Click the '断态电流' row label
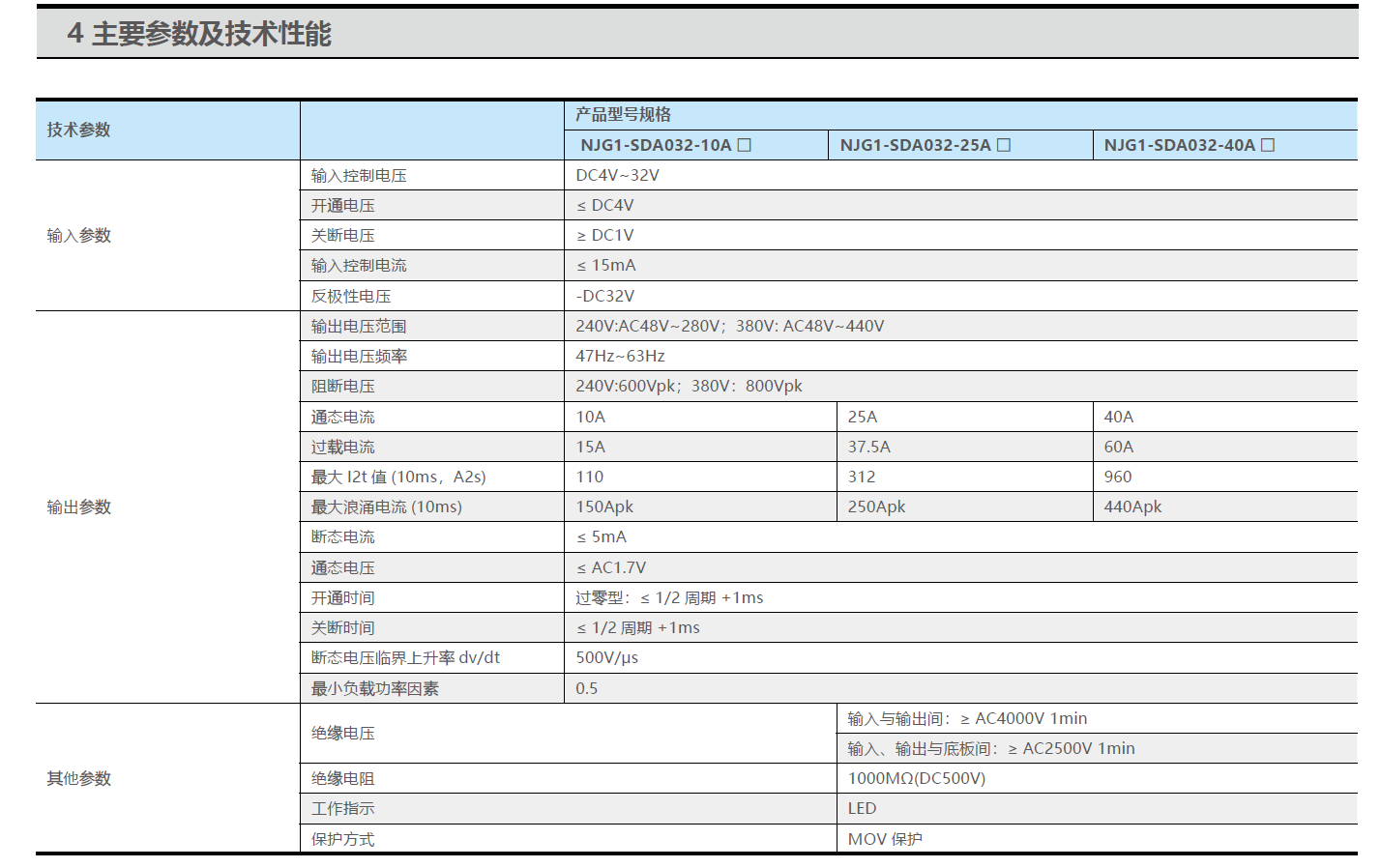Image resolution: width=1381 pixels, height=868 pixels. click(343, 536)
